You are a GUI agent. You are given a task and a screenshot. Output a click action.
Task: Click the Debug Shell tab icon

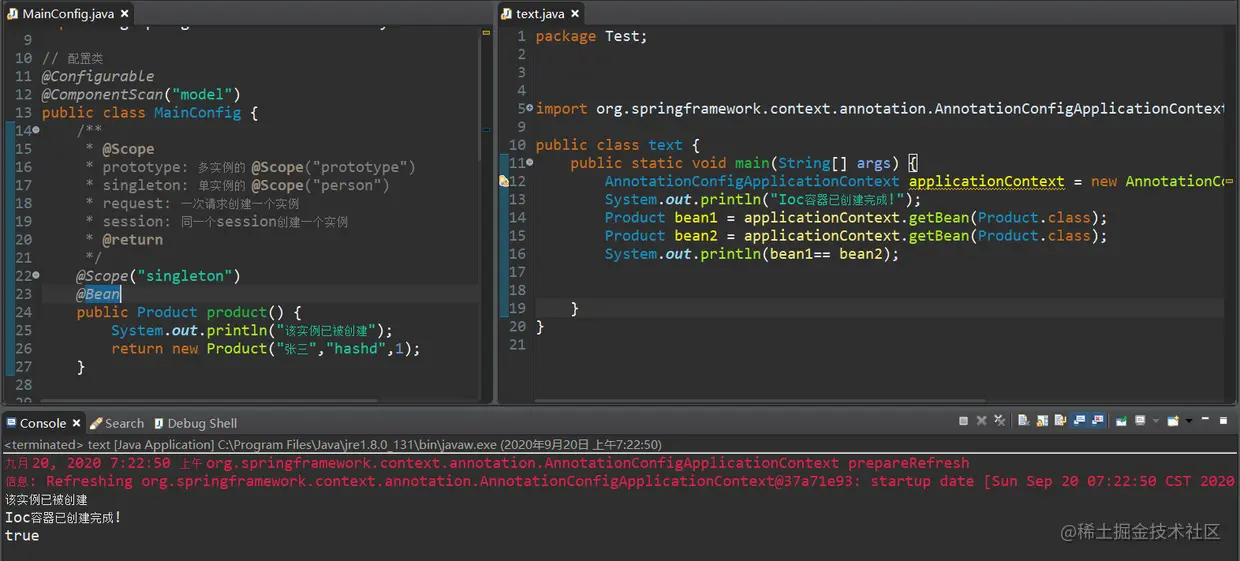click(x=158, y=423)
